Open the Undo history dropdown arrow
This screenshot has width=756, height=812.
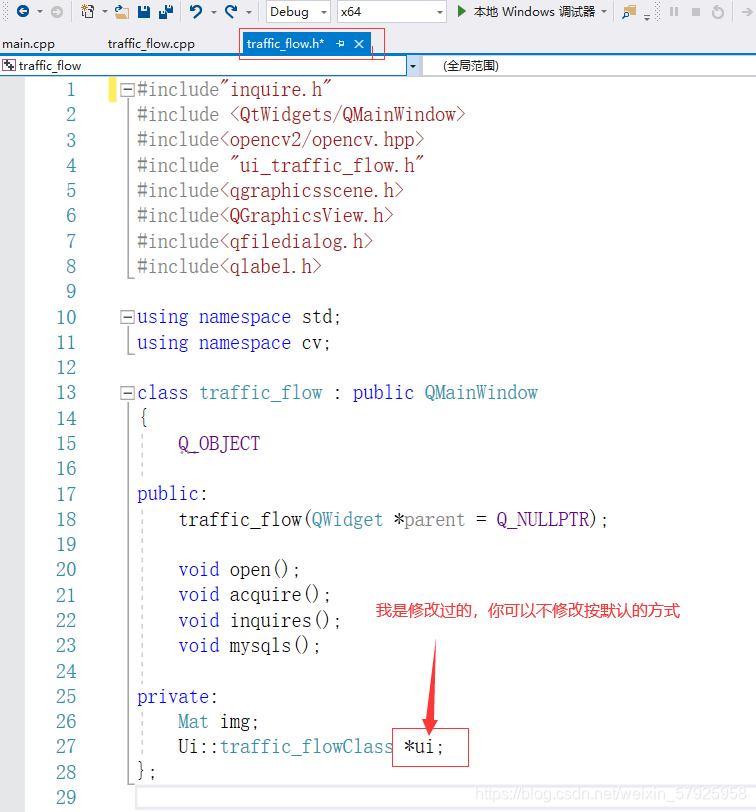pyautogui.click(x=213, y=12)
